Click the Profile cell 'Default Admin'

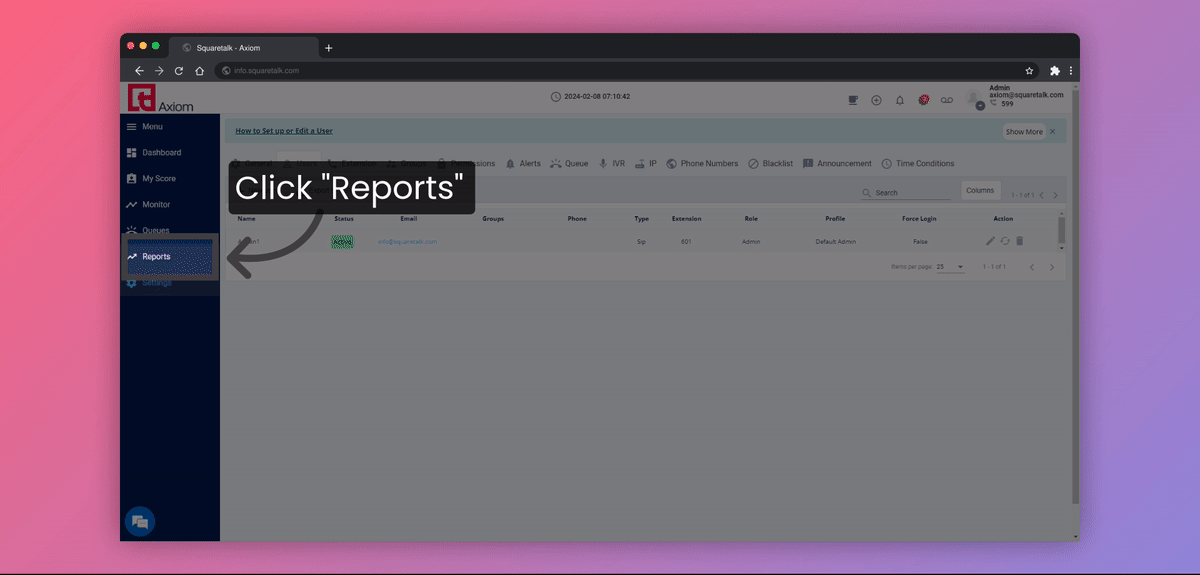pyautogui.click(x=835, y=242)
